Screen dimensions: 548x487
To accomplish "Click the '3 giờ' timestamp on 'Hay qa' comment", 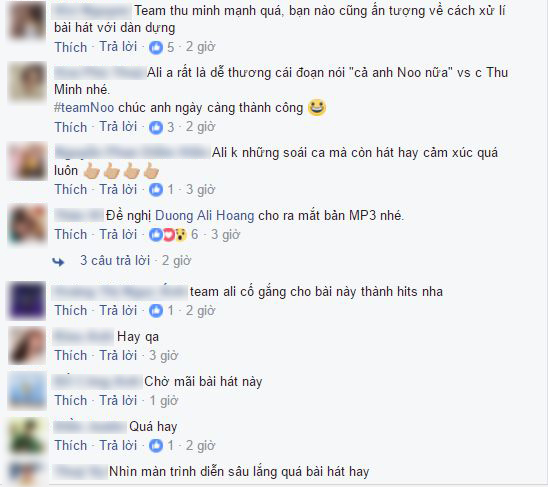I will (164, 356).
